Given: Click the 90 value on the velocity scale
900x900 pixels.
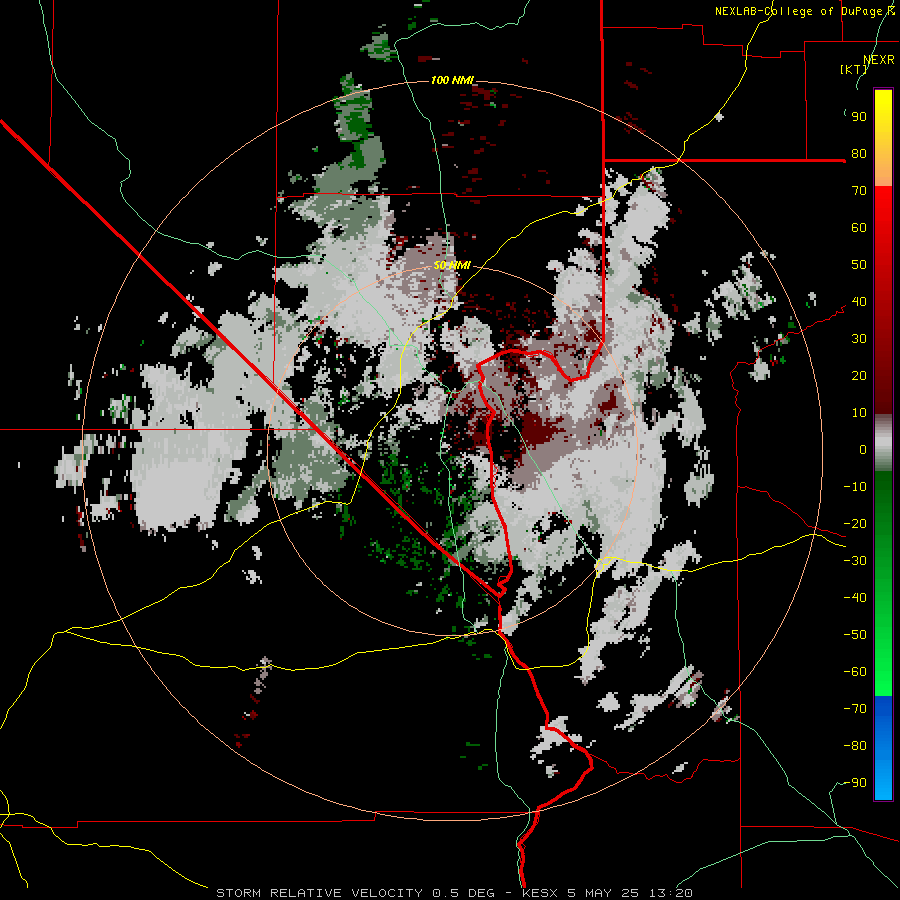Looking at the screenshot, I should [859, 117].
